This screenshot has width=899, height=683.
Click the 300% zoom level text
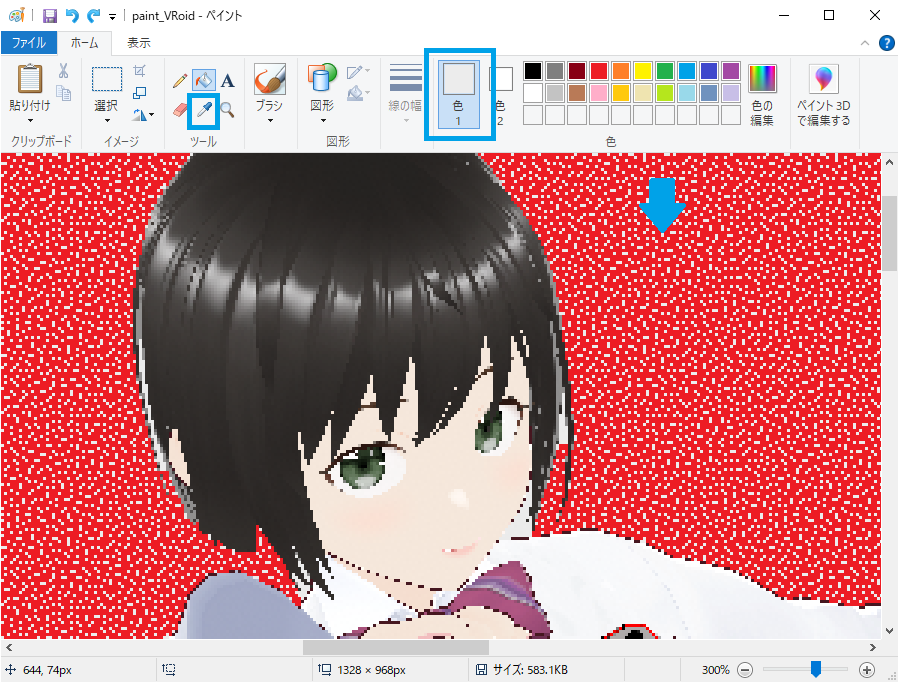tap(715, 669)
